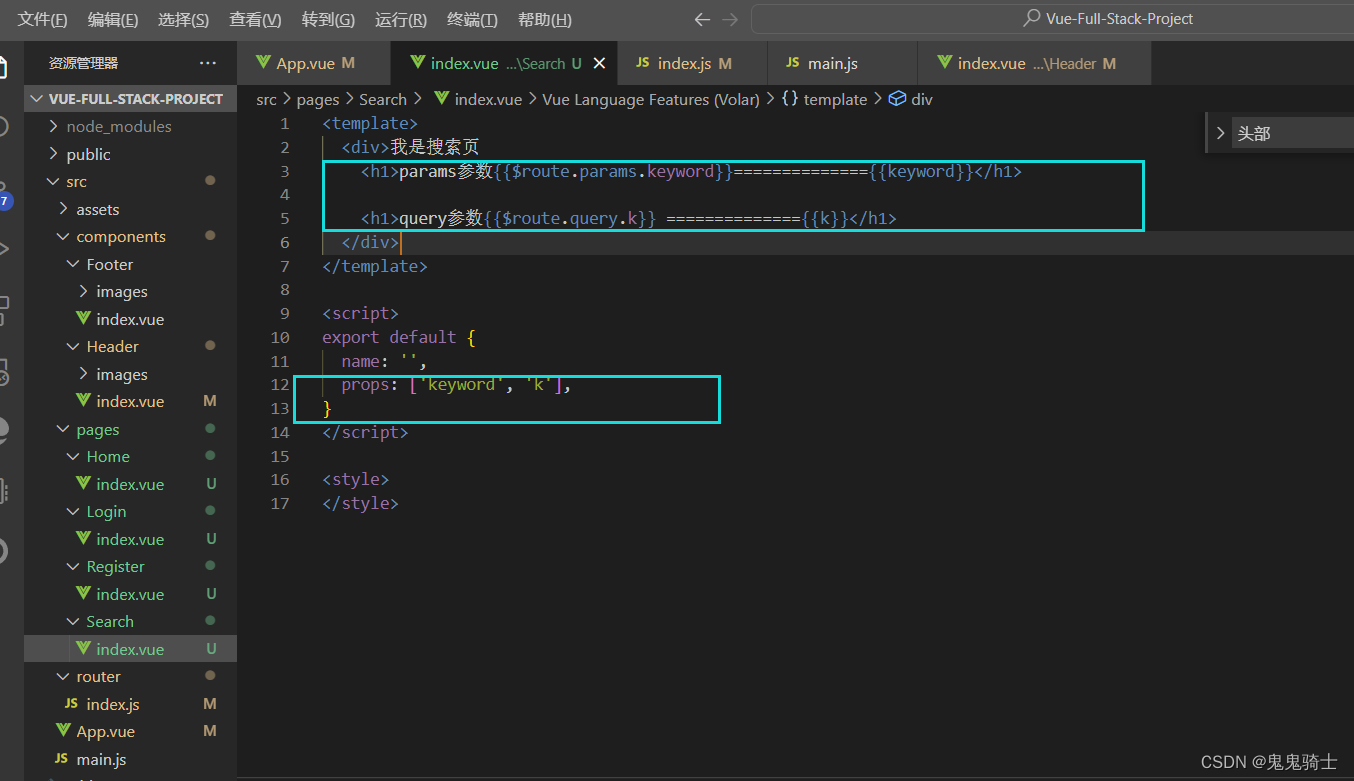Switch to the index.vue Header editor tab
Image resolution: width=1354 pixels, height=781 pixels.
(1034, 63)
